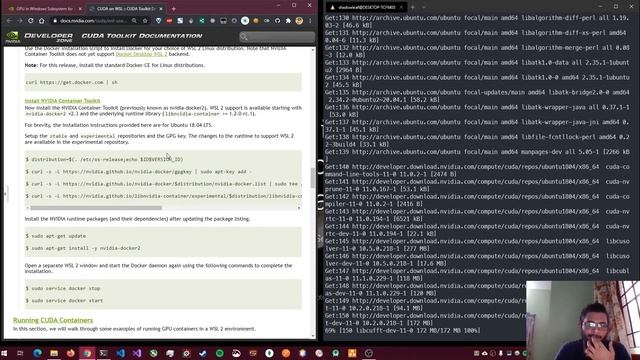Click the microphone system tray icon
Image resolution: width=640 pixels, height=360 pixels.
click(501, 353)
